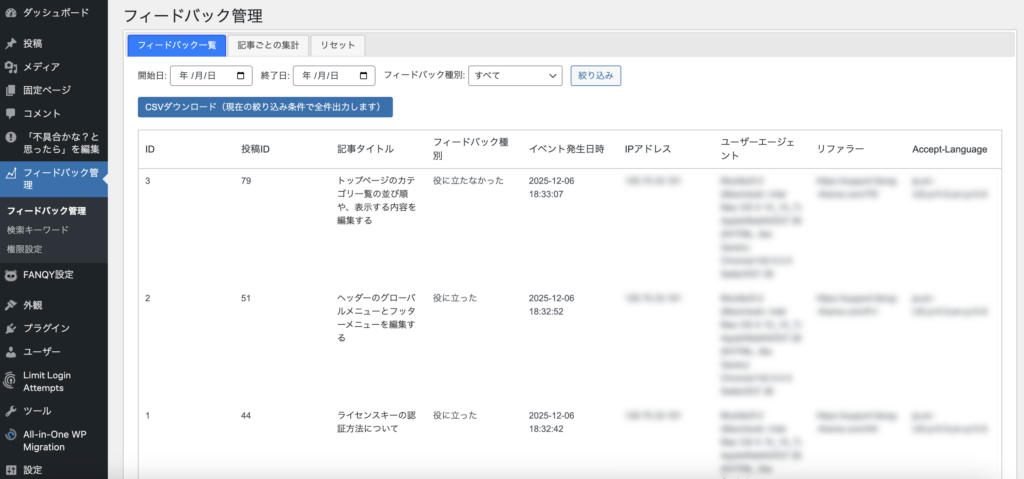Click the Users person icon
Image resolution: width=1024 pixels, height=479 pixels.
pyautogui.click(x=10, y=352)
